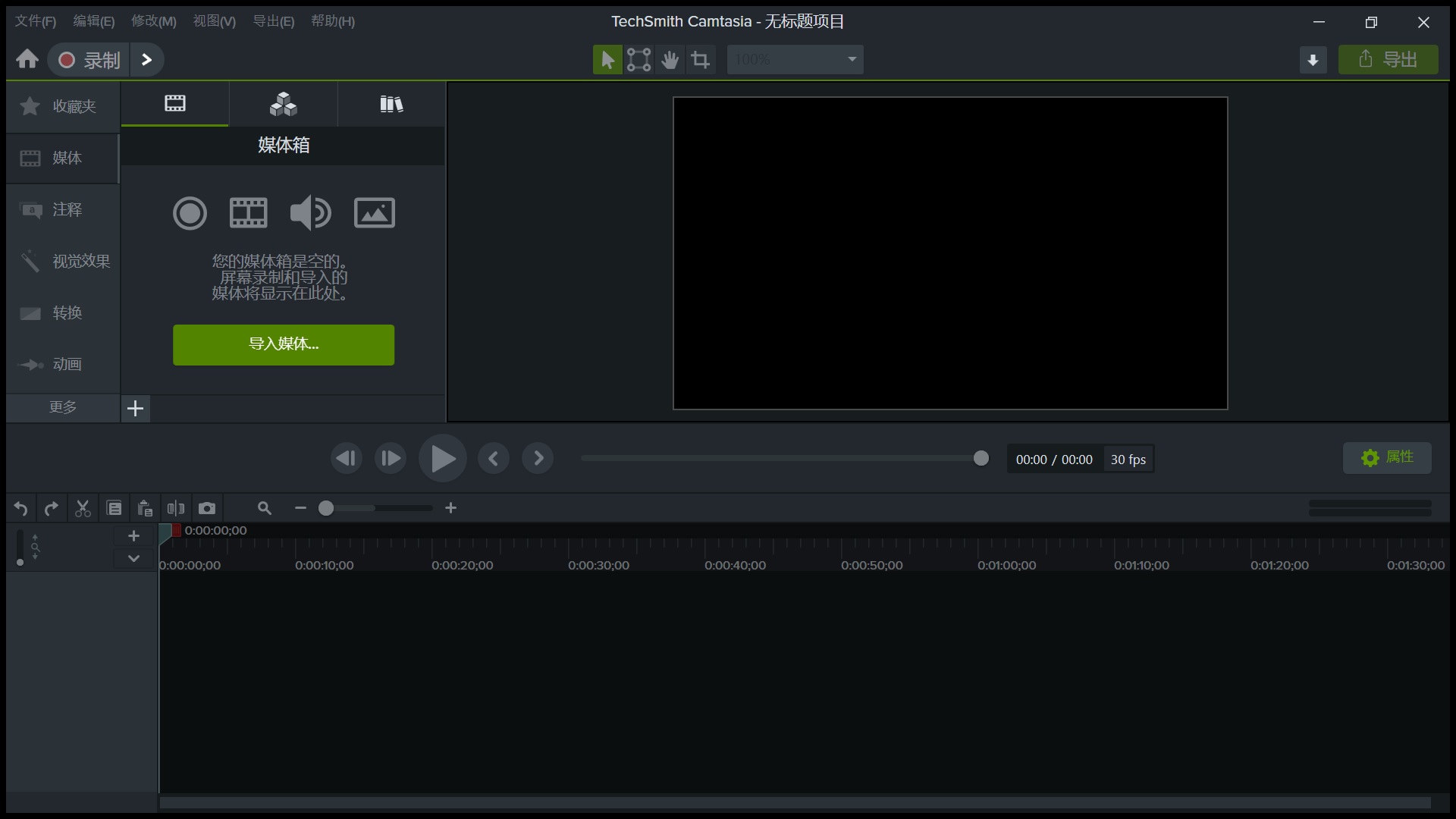Open 动画 animations panel
Screen dimensions: 1456x819
(63, 364)
